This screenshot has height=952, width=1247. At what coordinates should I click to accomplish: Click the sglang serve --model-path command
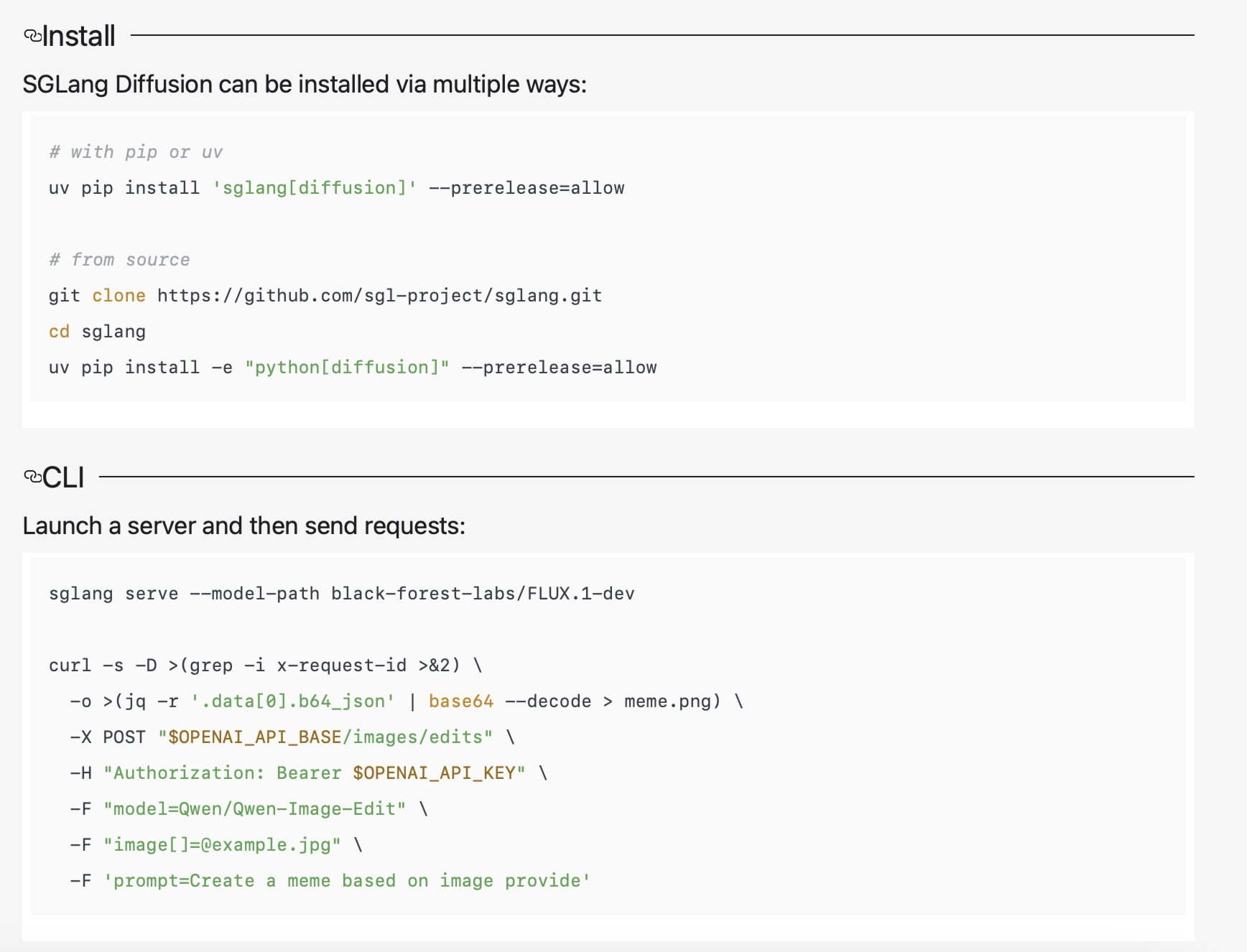(341, 594)
